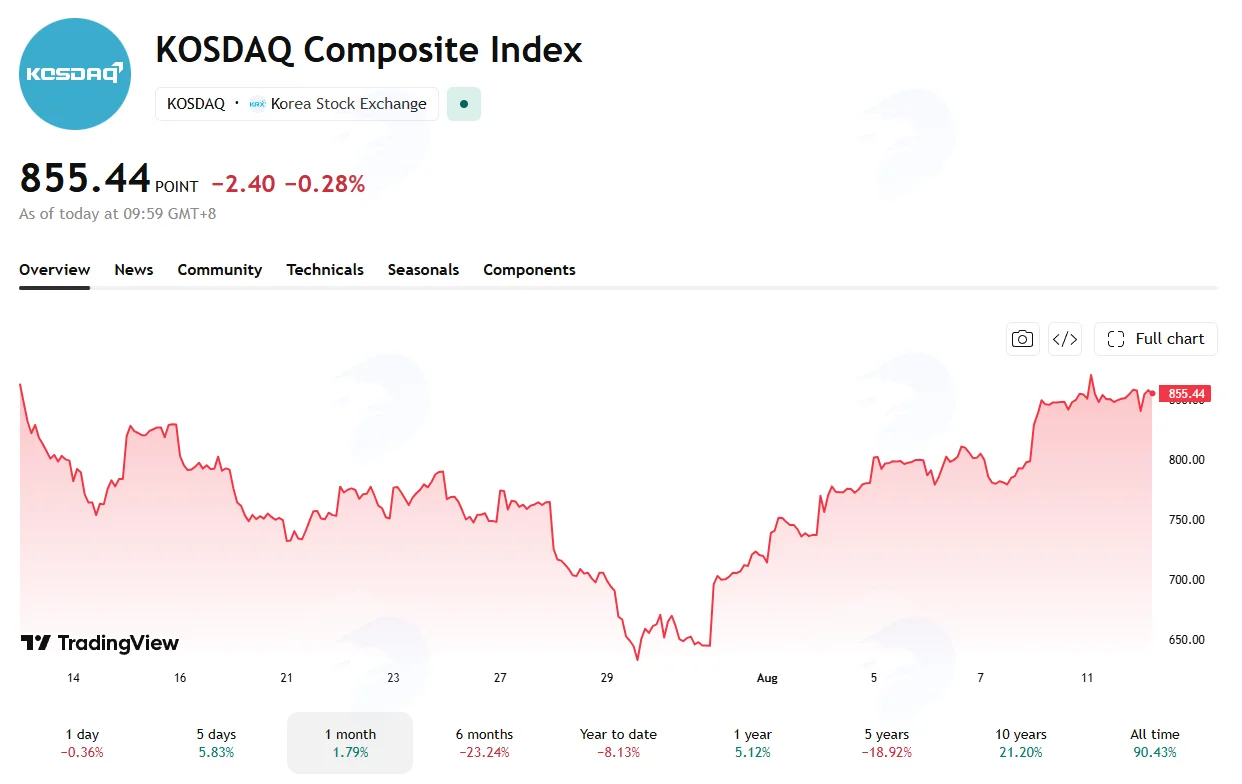Select the Components tab

[x=529, y=270]
